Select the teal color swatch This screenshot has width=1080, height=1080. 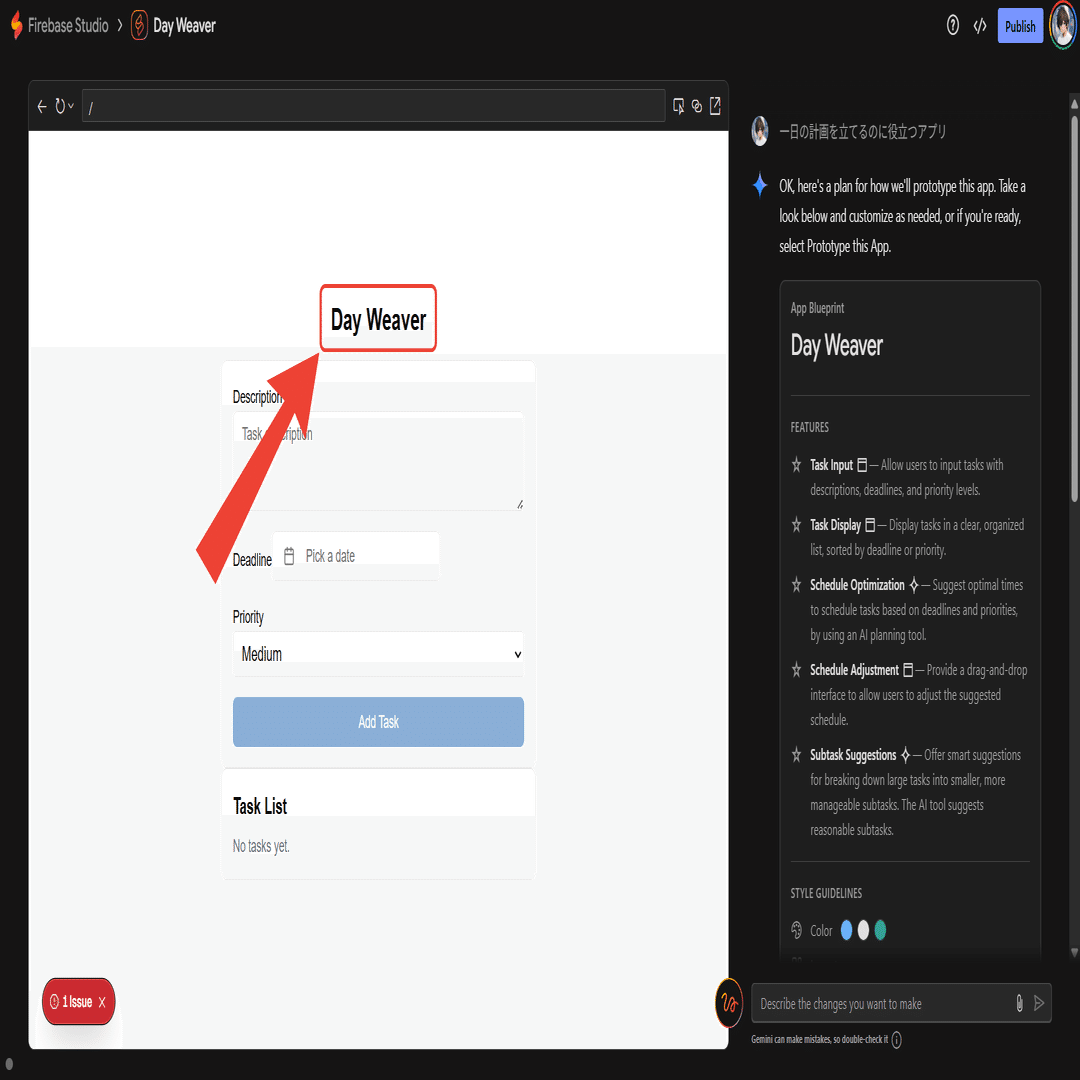(880, 930)
